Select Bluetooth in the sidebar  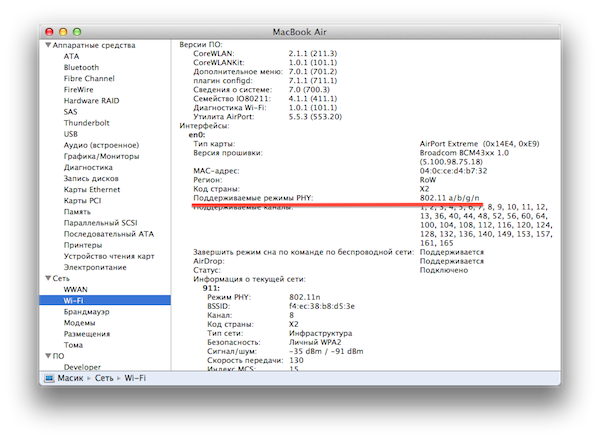point(81,67)
